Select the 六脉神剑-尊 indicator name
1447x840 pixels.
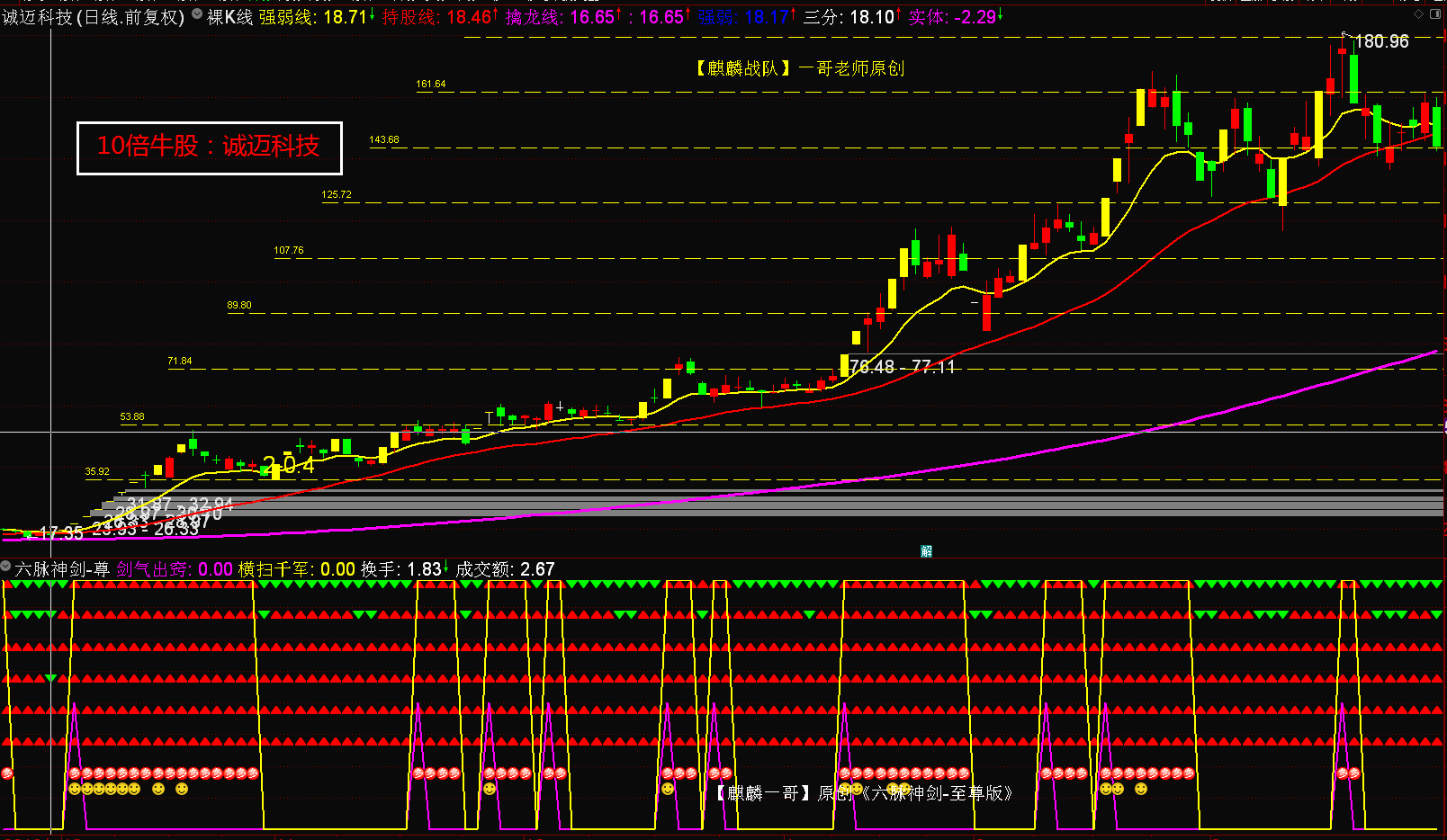(62, 569)
